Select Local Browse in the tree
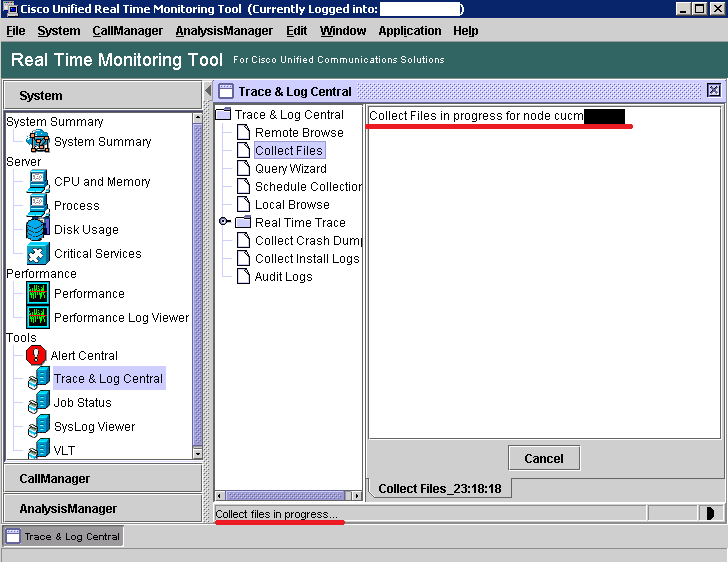 click(292, 205)
